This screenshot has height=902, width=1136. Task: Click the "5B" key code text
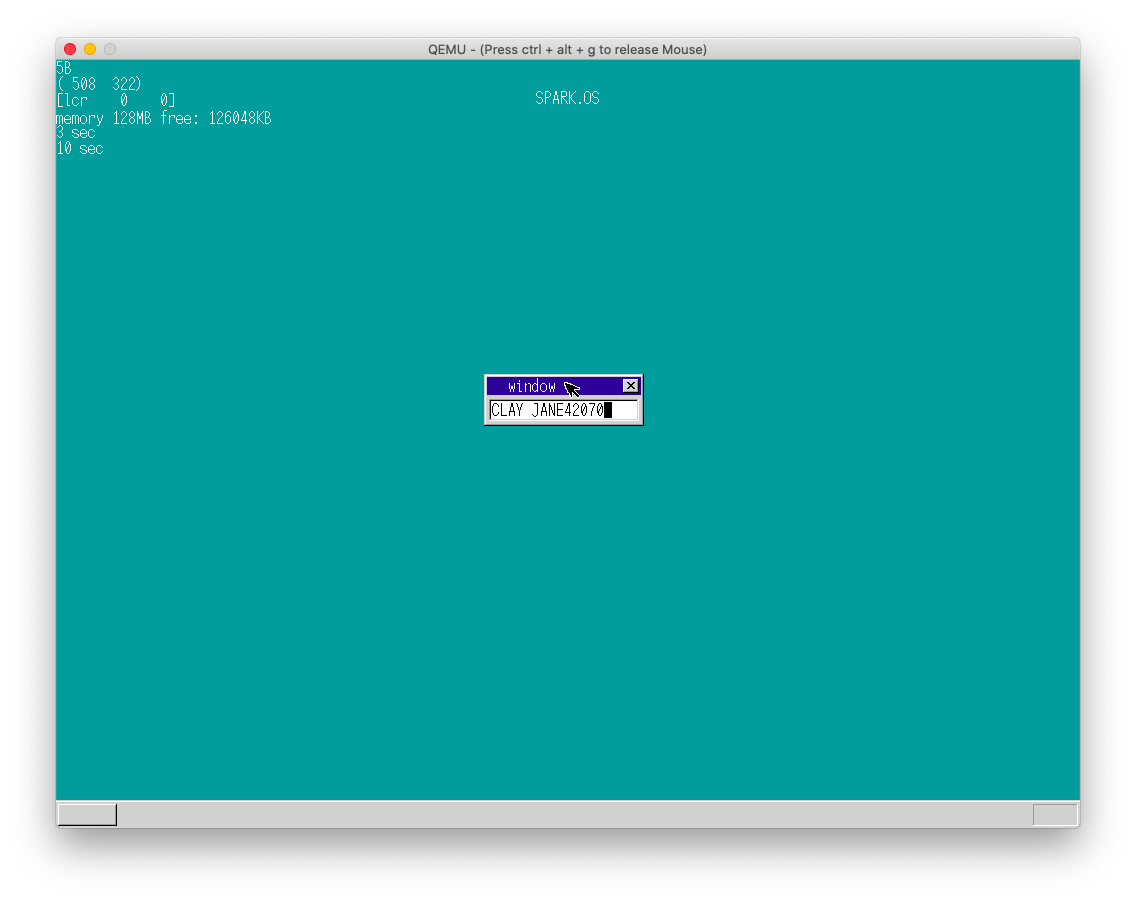[64, 68]
